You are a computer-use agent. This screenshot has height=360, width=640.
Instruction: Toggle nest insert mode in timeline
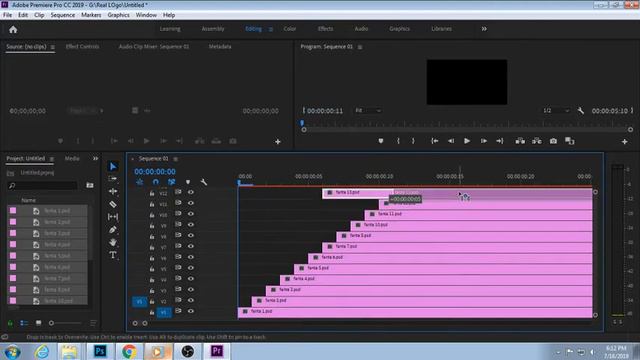click(x=140, y=182)
